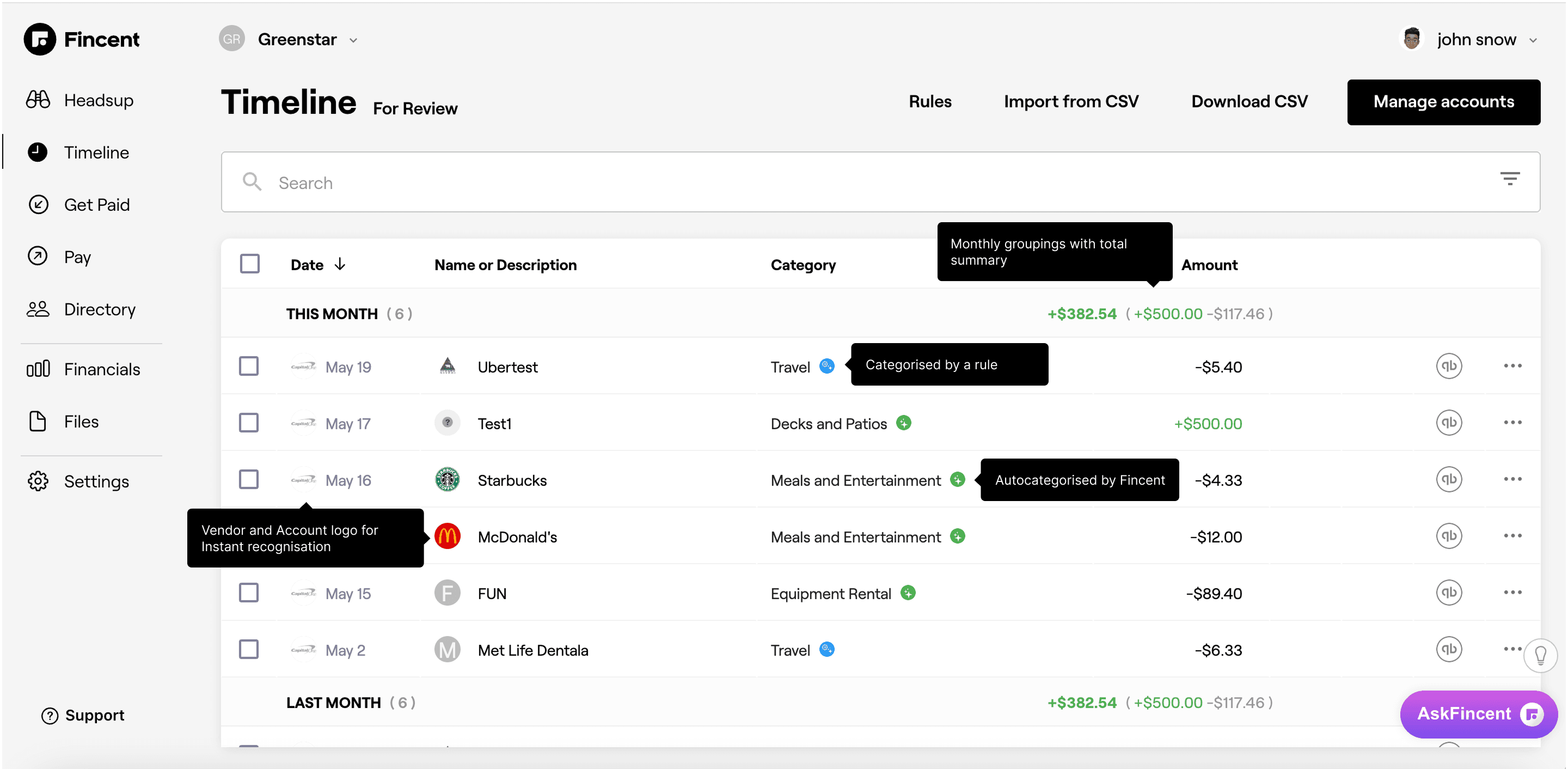
Task: Go to Headsup in sidebar
Action: pyautogui.click(x=79, y=100)
